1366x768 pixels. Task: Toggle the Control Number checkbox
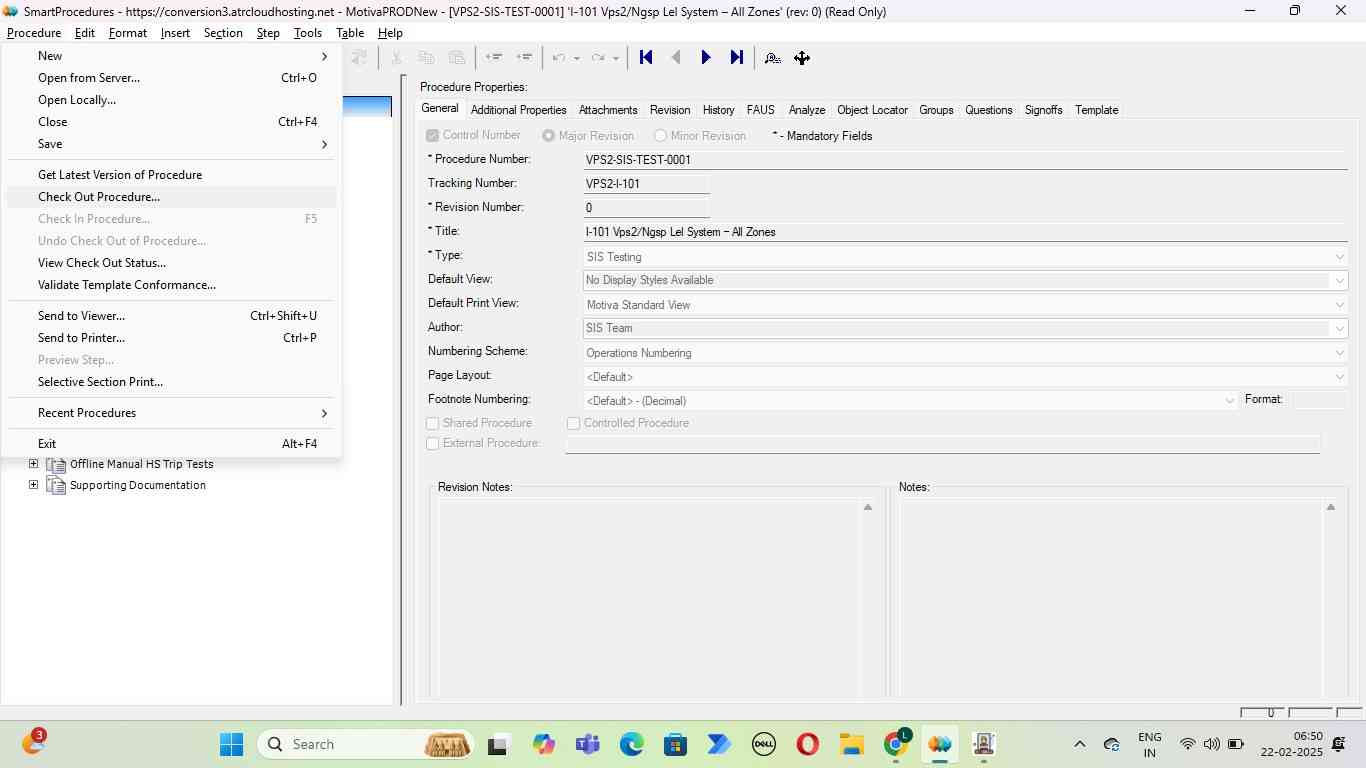(433, 136)
